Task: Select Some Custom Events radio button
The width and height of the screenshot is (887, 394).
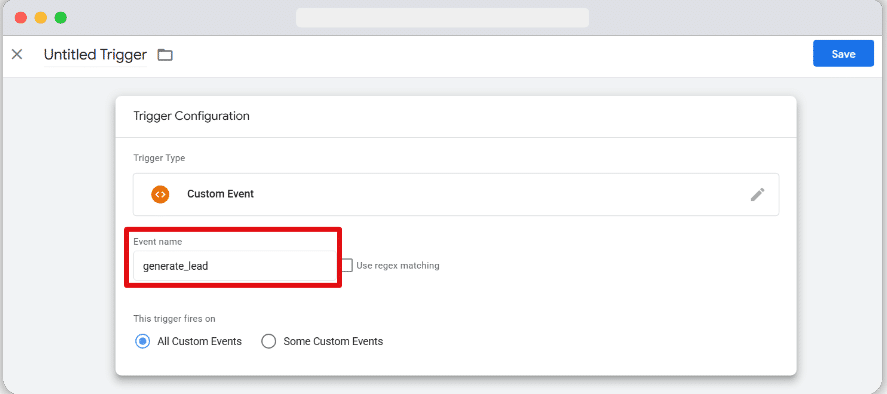Action: [x=269, y=341]
